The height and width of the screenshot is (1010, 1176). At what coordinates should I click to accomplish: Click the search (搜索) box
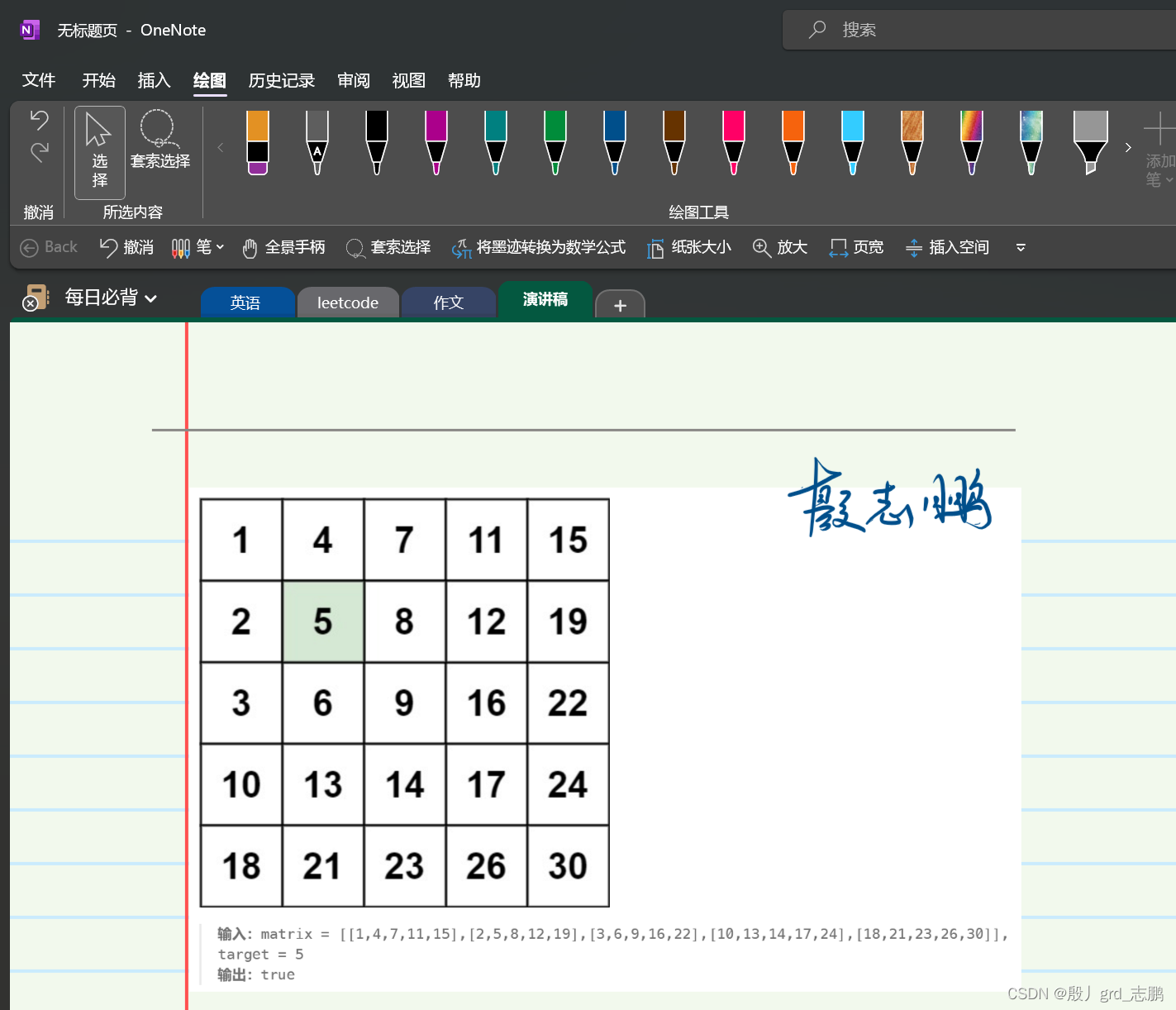click(x=978, y=30)
